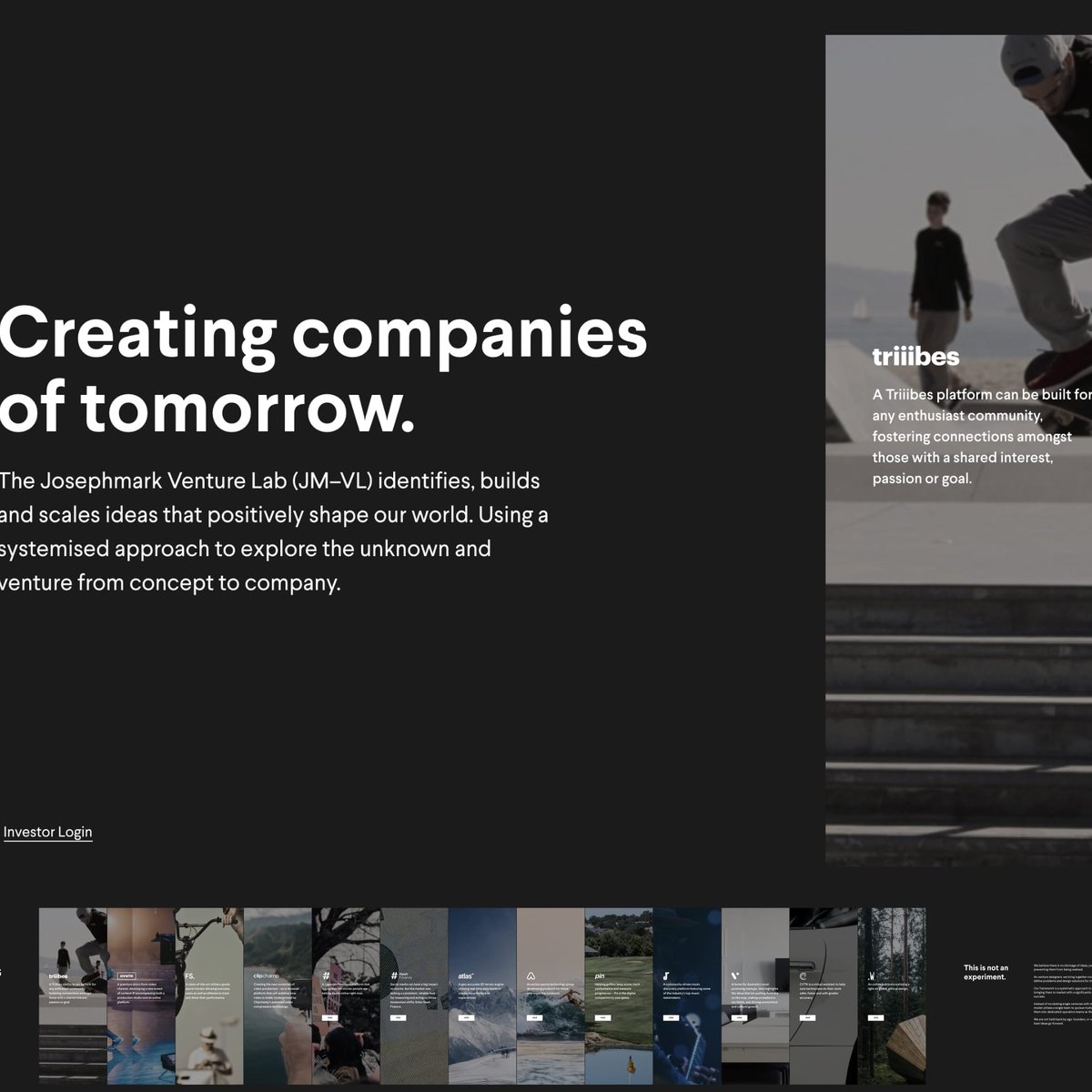
Task: Click the pin golf logo in strip
Action: tap(600, 976)
